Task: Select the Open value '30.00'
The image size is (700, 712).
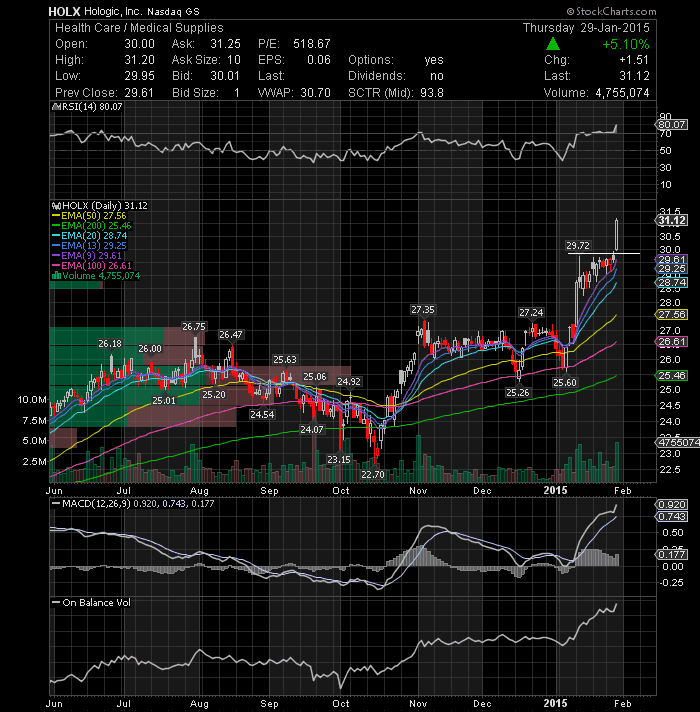Action: pos(139,44)
